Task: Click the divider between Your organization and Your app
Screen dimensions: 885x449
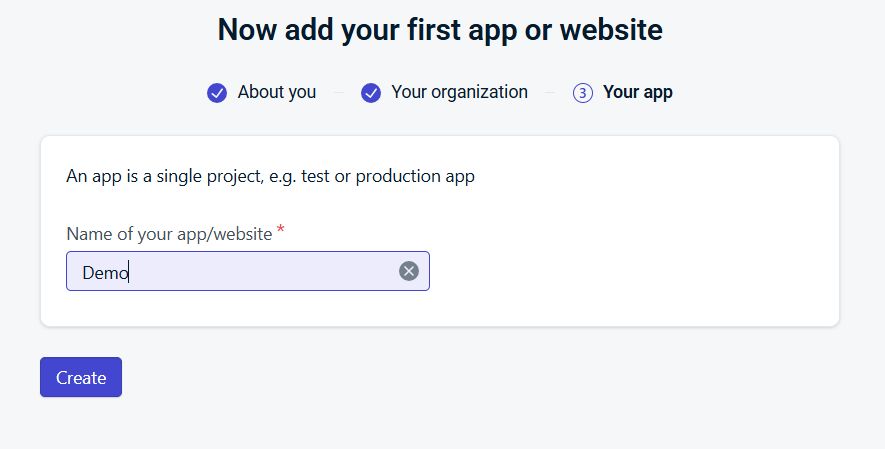Action: pyautogui.click(x=550, y=93)
